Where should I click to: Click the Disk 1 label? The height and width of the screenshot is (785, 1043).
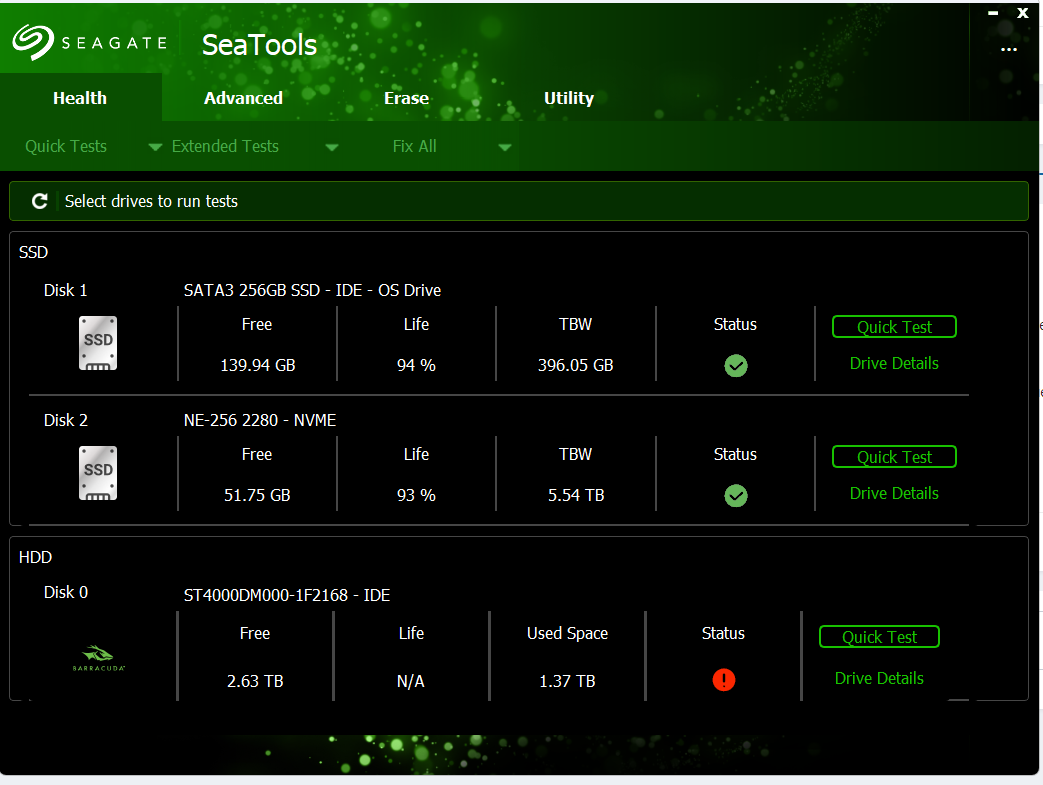[x=65, y=290]
